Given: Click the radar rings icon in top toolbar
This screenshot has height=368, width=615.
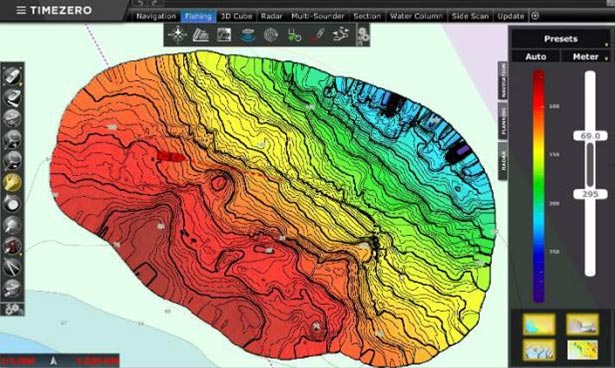Looking at the screenshot, I should pyautogui.click(x=271, y=35).
